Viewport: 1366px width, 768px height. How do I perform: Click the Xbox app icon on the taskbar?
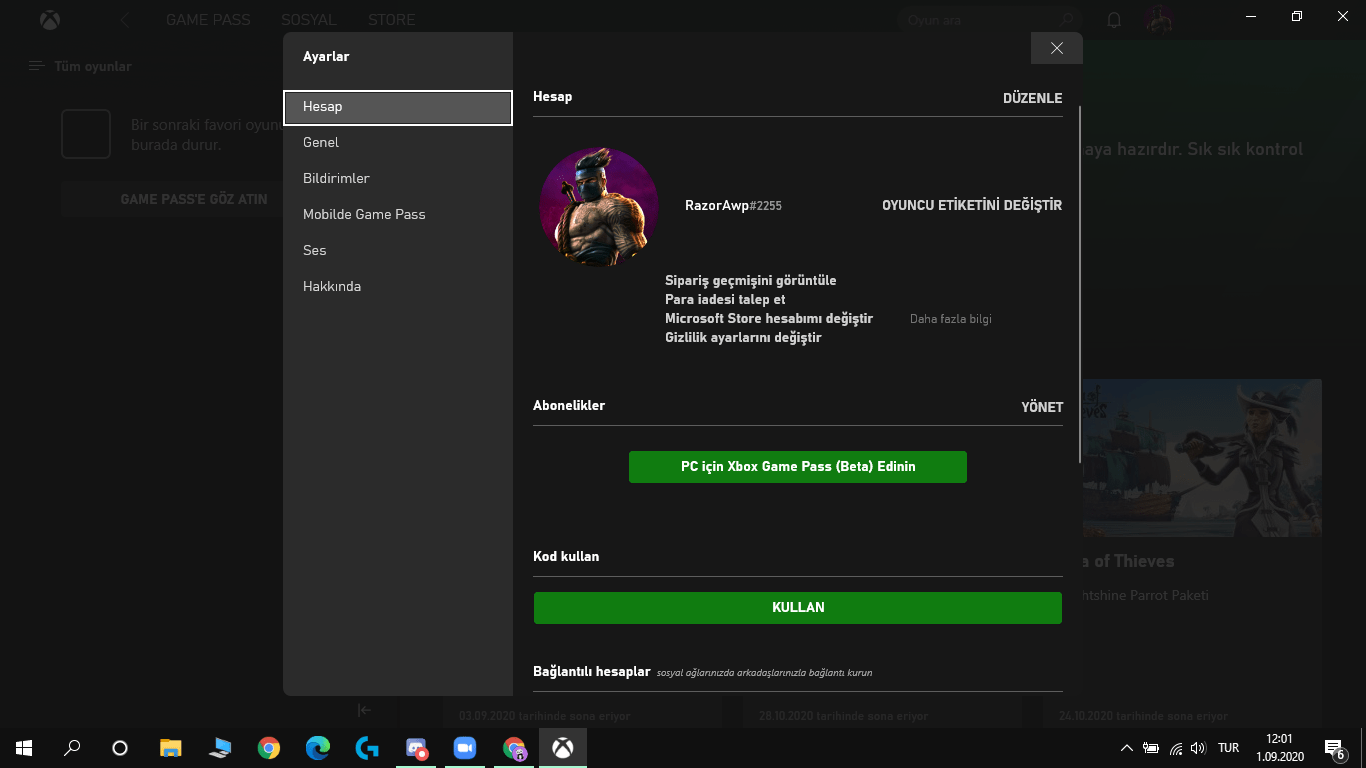coord(563,748)
